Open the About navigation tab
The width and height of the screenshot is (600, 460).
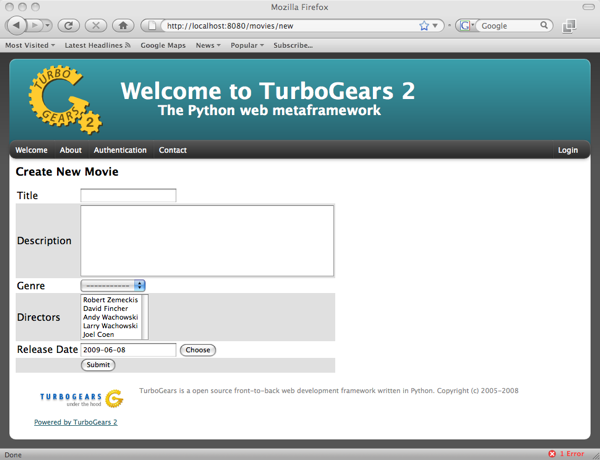[x=70, y=150]
